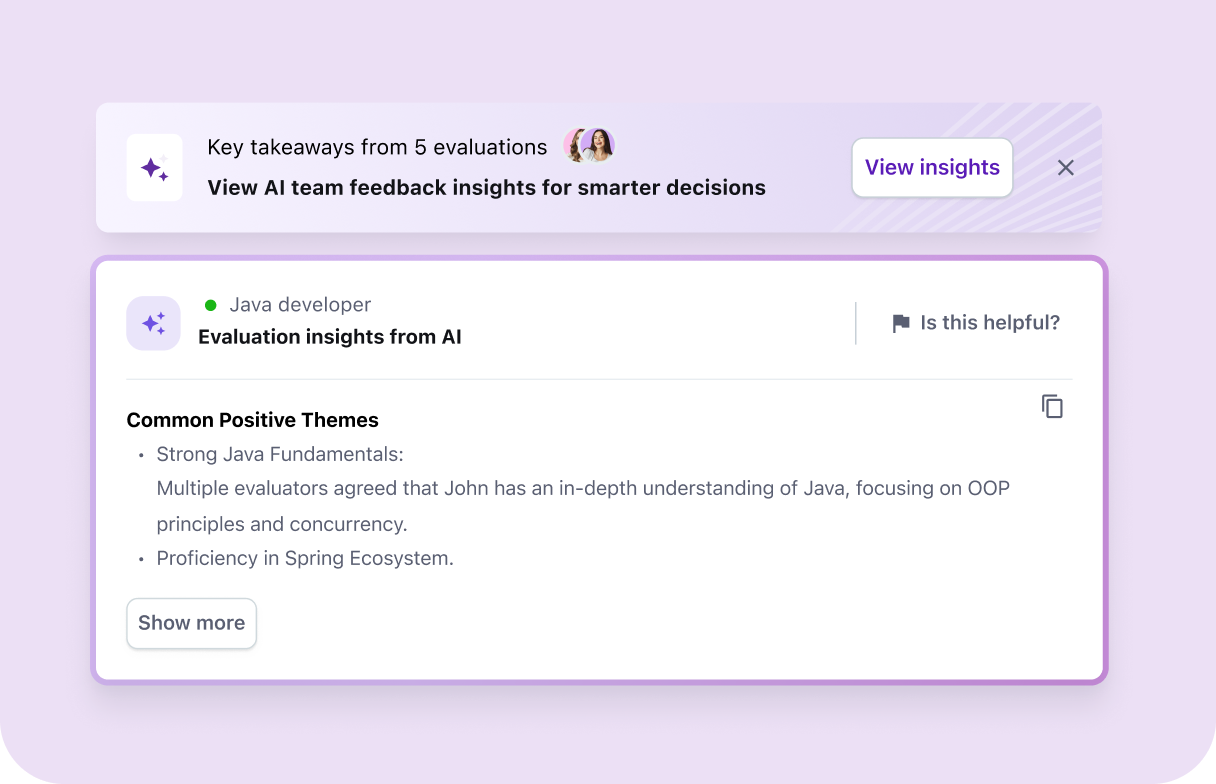
Task: Dismiss the key takeaways banner
Action: click(x=1066, y=168)
